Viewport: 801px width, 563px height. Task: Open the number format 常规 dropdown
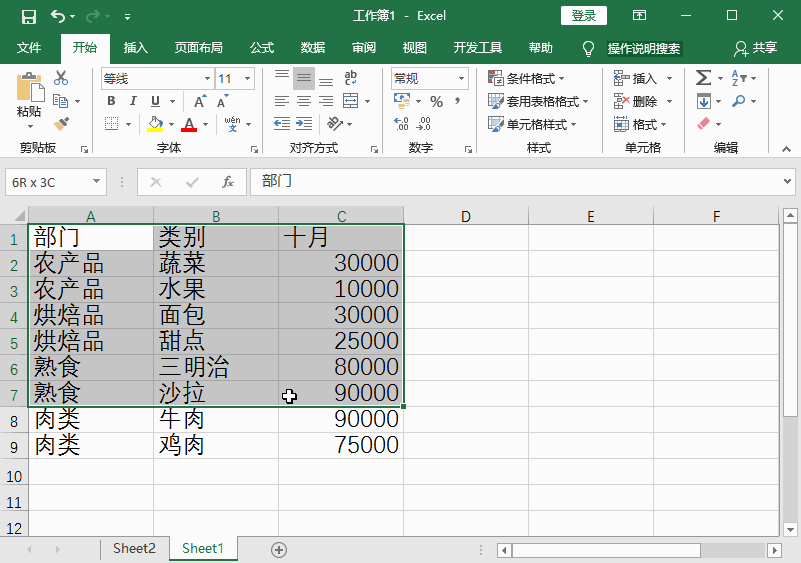461,79
